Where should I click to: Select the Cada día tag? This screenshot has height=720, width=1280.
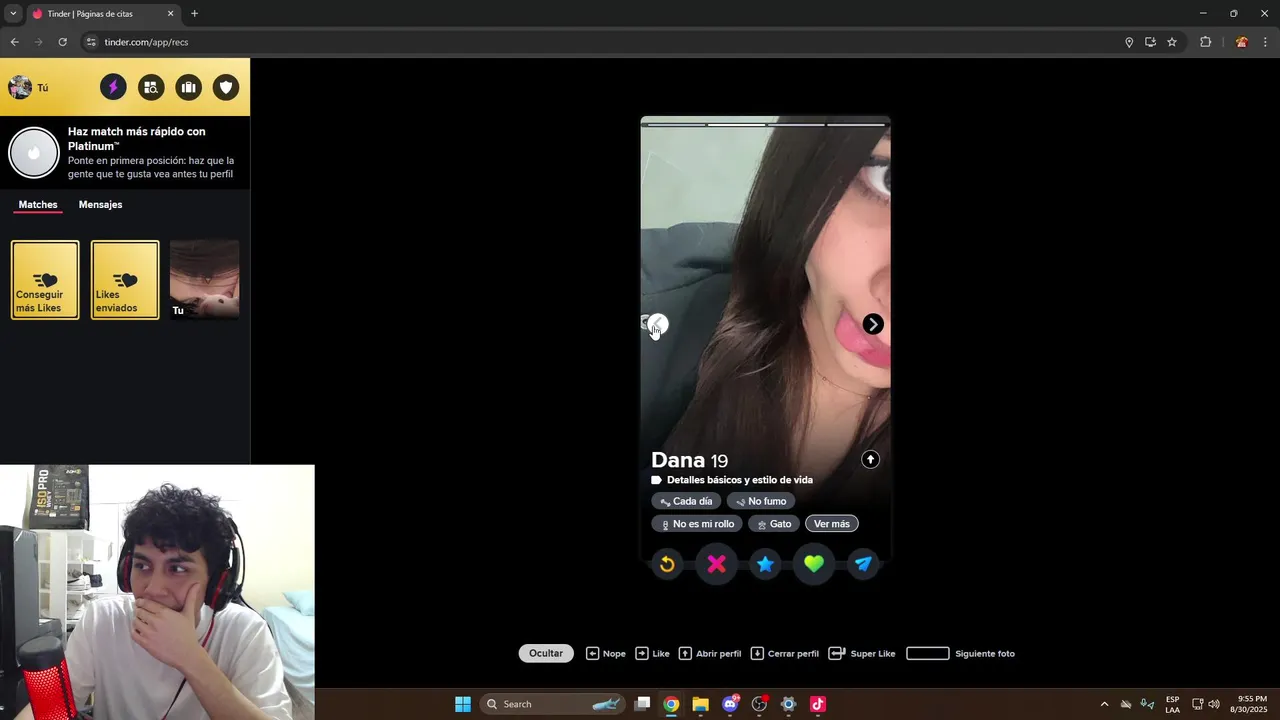[x=686, y=501]
